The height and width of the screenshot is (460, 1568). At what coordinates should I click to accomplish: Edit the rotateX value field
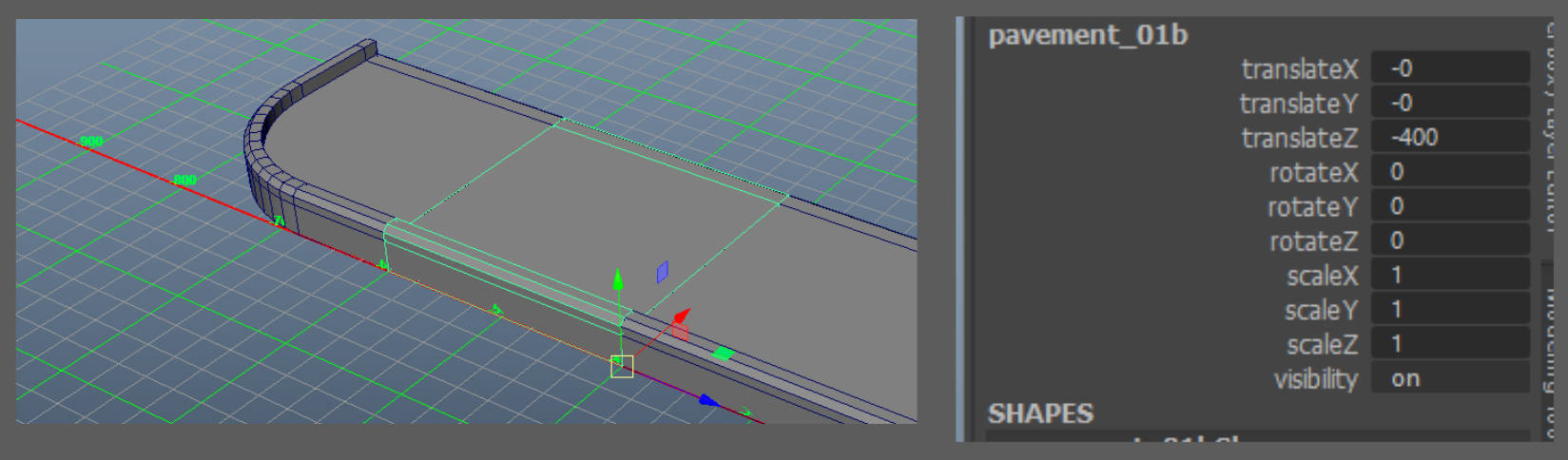(x=1449, y=171)
